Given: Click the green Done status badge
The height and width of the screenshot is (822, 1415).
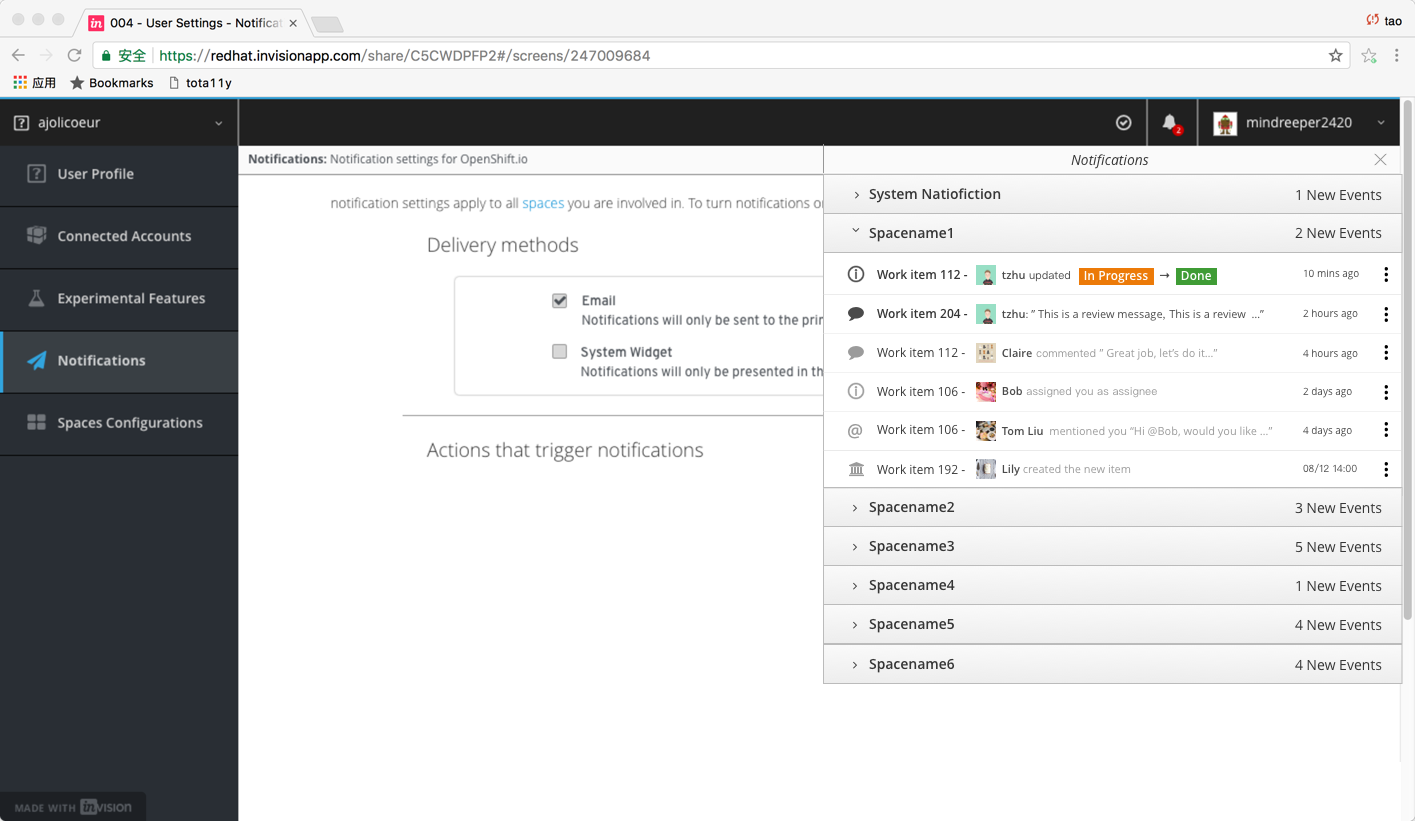Looking at the screenshot, I should [x=1196, y=275].
